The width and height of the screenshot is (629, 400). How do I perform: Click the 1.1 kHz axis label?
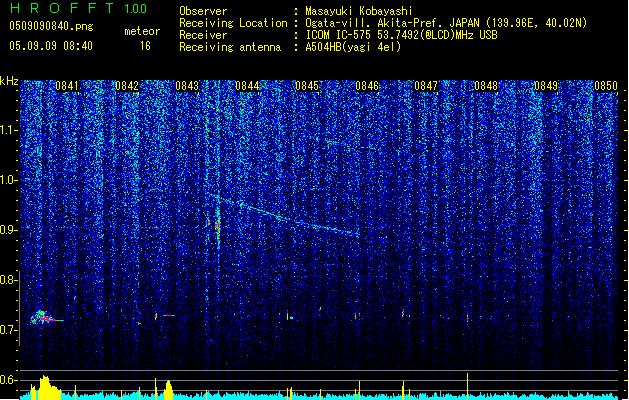[9, 130]
